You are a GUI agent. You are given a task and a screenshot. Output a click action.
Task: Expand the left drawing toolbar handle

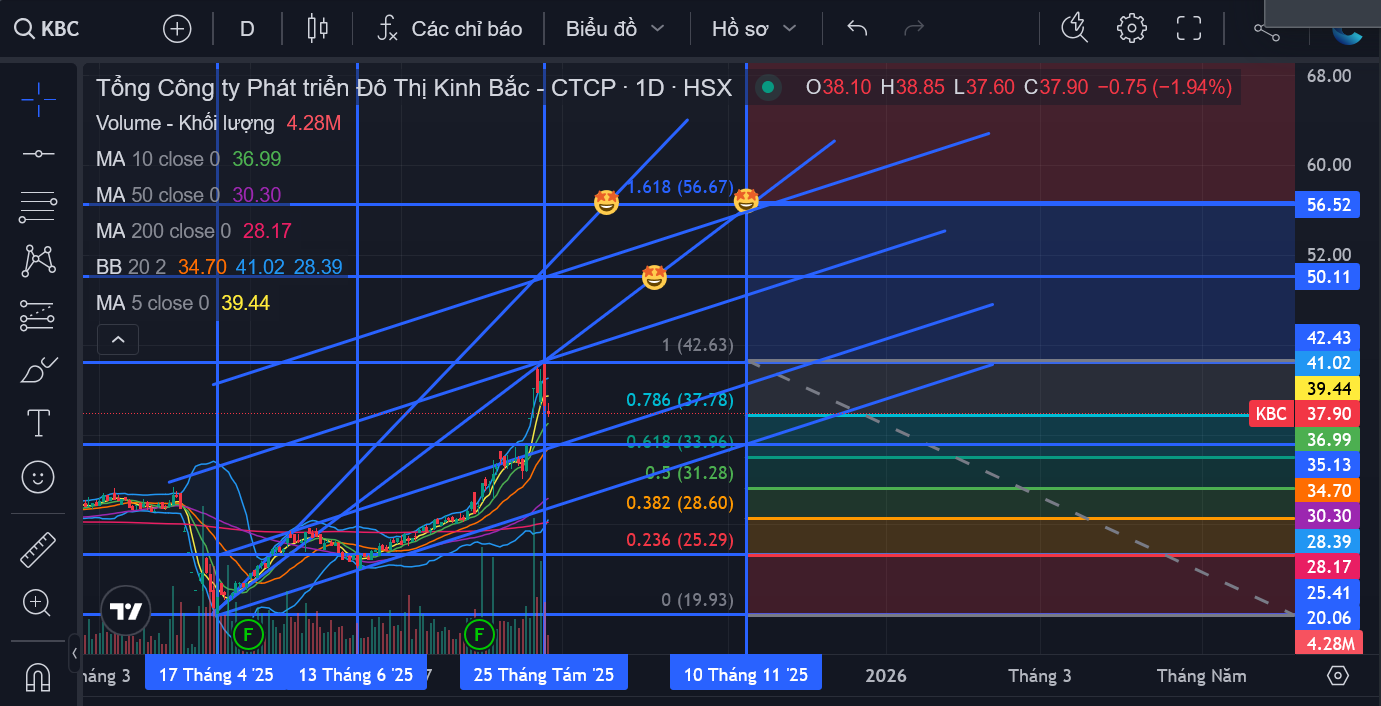[74, 655]
